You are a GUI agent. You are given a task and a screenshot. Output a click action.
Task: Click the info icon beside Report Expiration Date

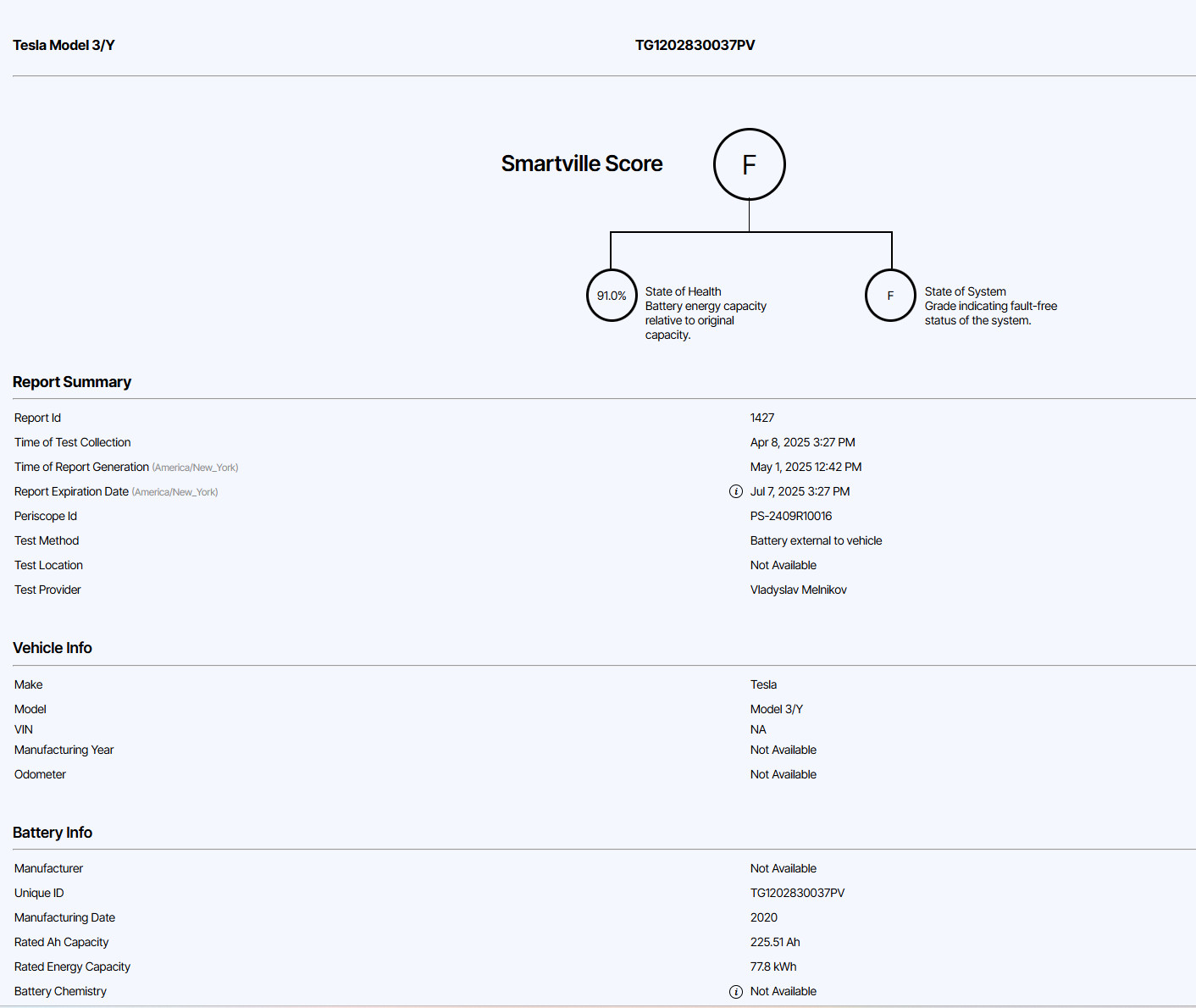[x=736, y=491]
